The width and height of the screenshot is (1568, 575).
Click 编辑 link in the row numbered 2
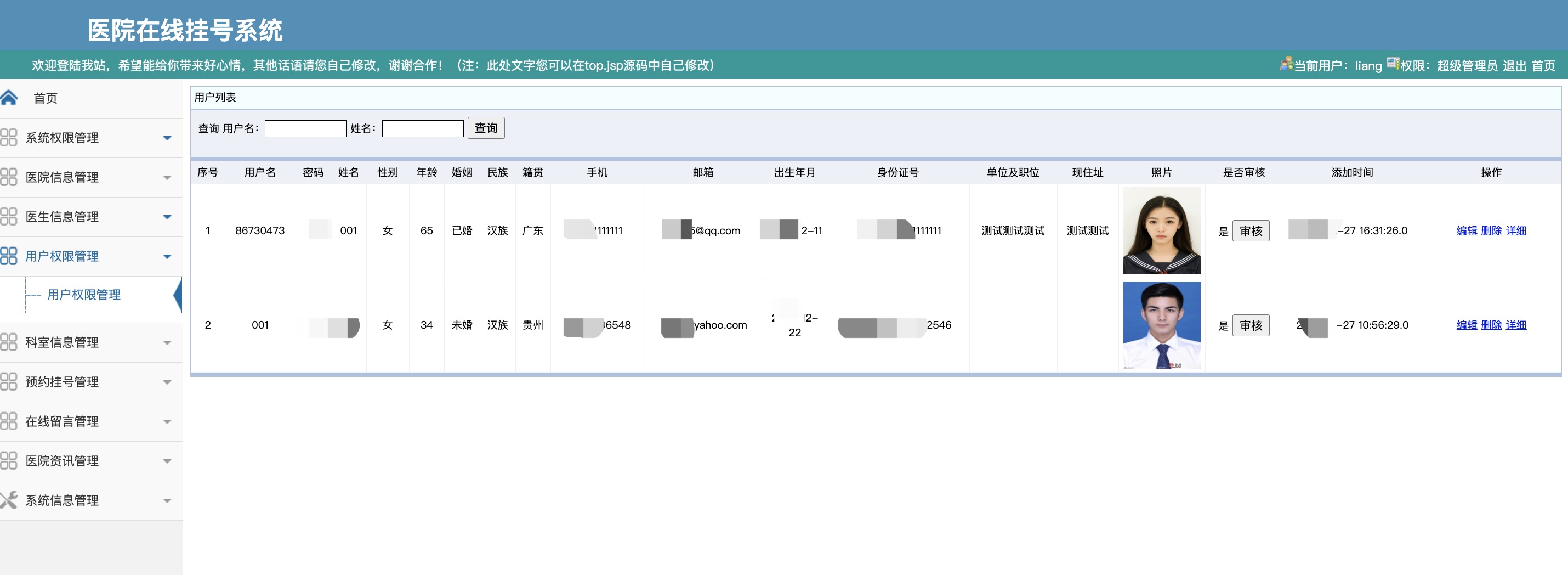(1467, 325)
